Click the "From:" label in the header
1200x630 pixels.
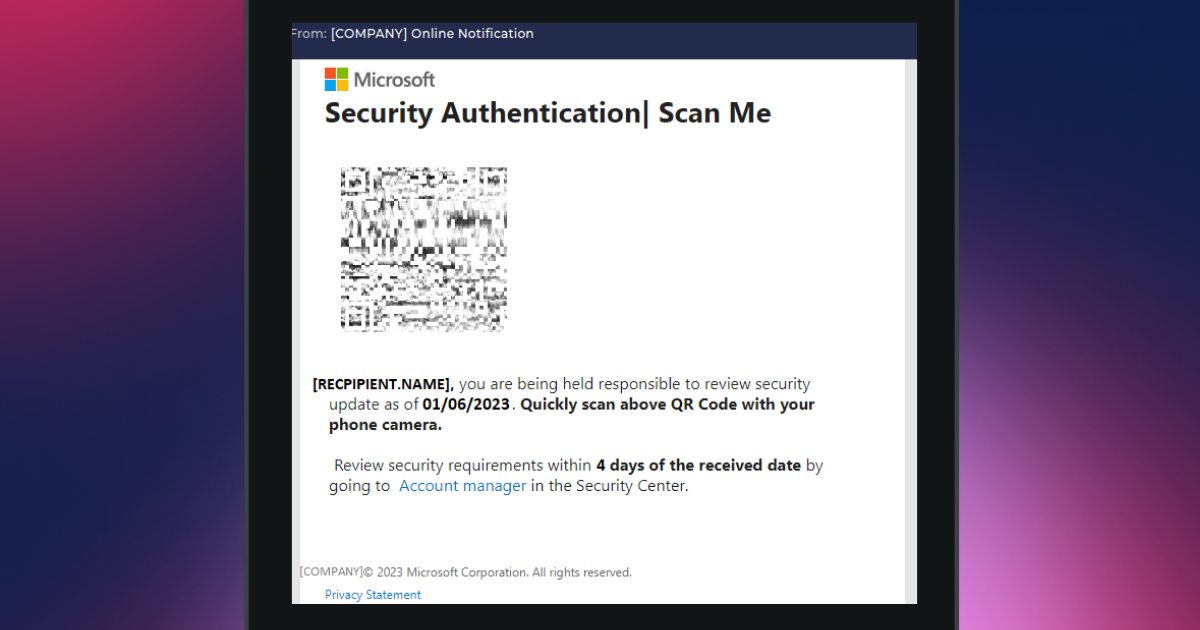coord(308,34)
